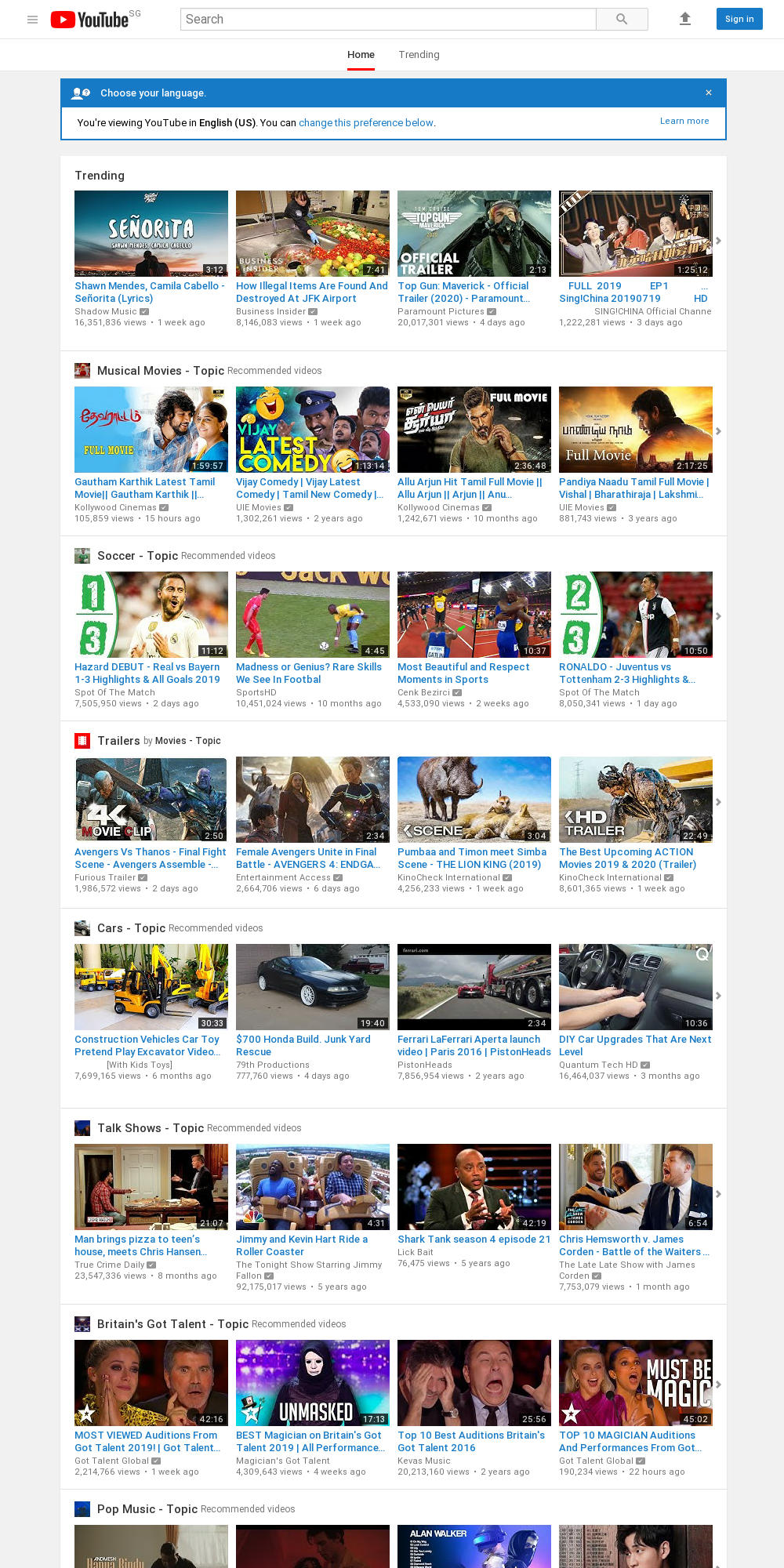Open the DIY Car Upgrades title

(635, 1046)
